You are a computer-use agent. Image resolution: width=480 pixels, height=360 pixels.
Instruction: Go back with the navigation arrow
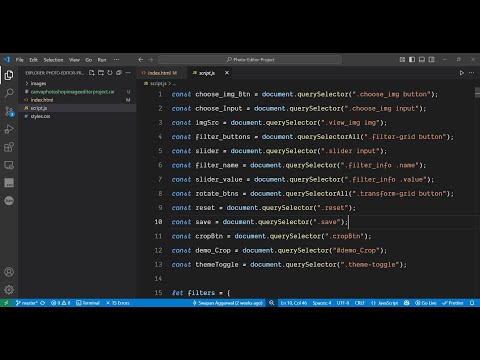(x=141, y=60)
